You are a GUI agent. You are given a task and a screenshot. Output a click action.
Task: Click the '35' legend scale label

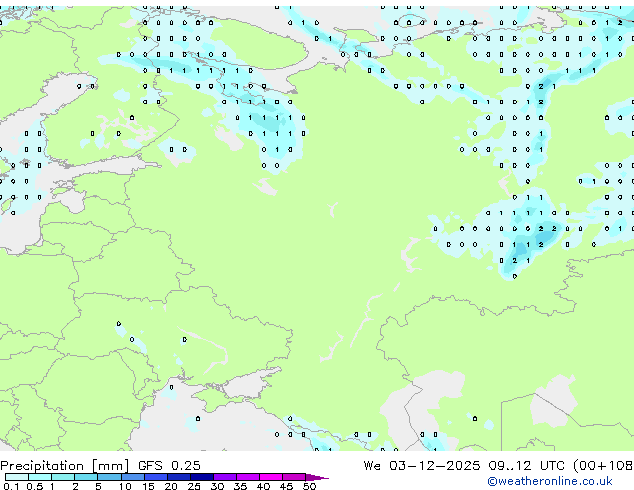tap(240, 486)
